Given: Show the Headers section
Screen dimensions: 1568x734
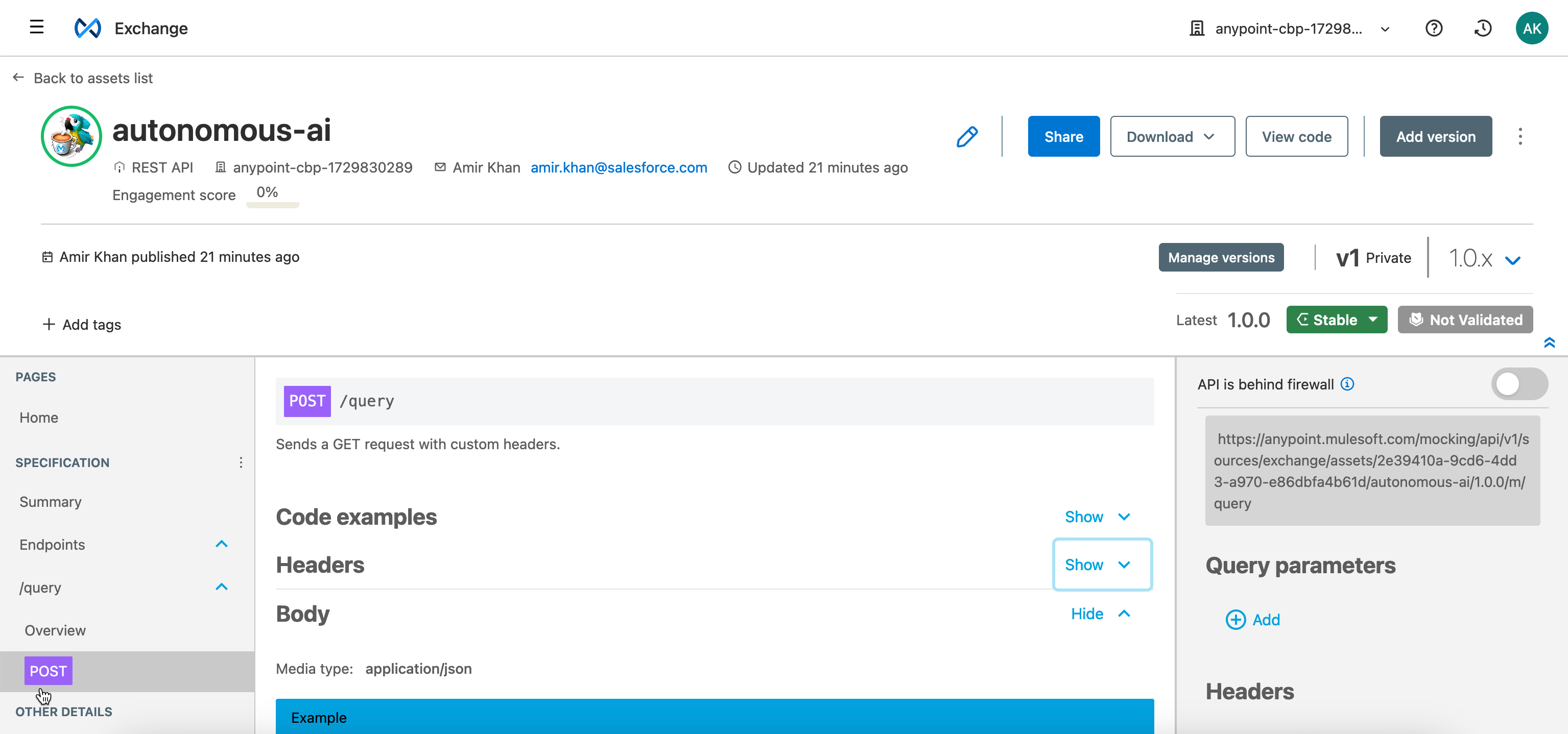Looking at the screenshot, I should tap(1102, 565).
